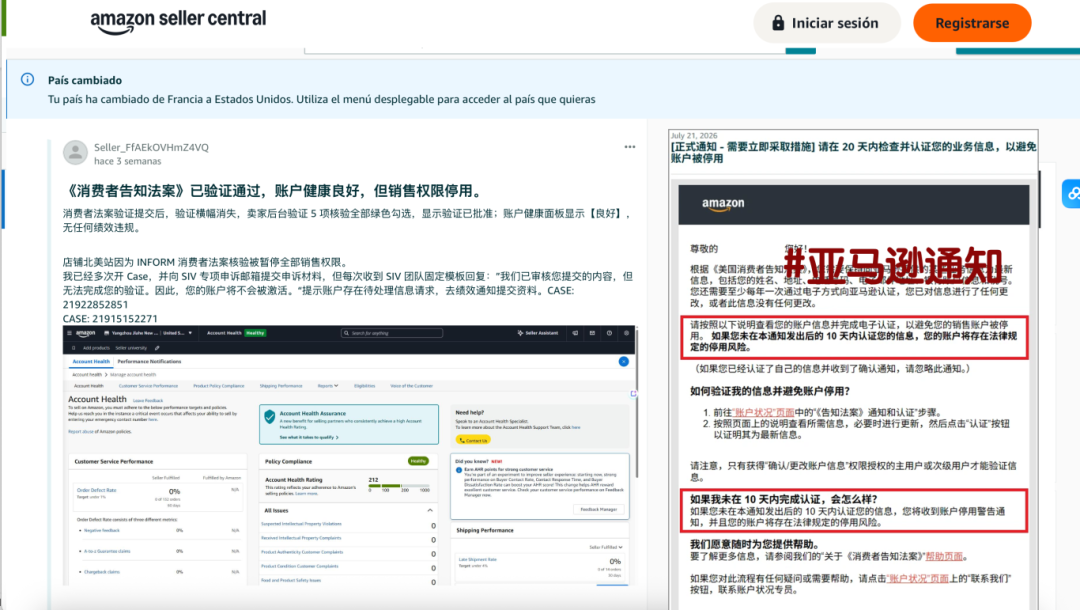
Task: Click the hamburger menu in embedded Seller Central screenshot
Action: tap(69, 333)
